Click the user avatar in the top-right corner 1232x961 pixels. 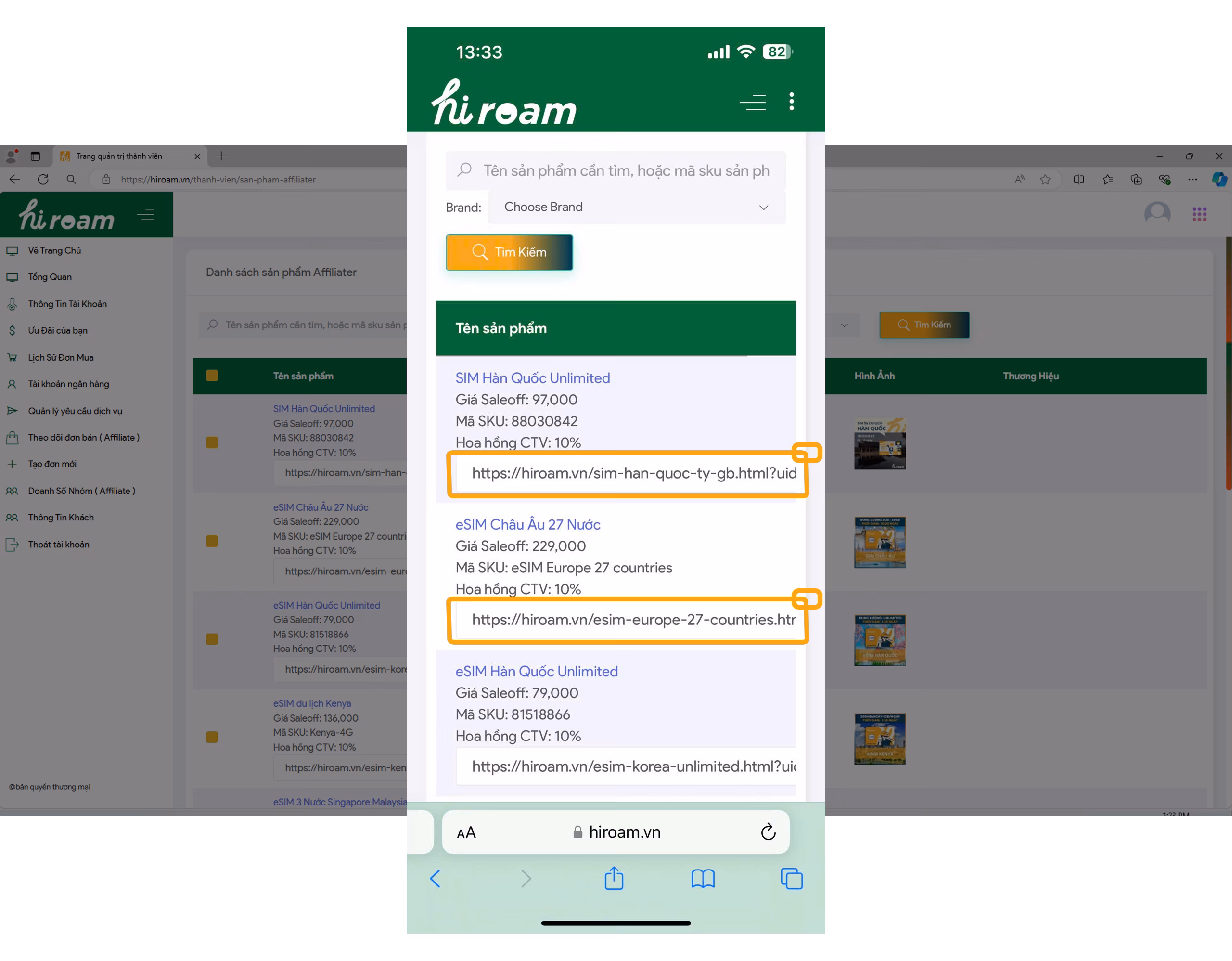[1157, 213]
